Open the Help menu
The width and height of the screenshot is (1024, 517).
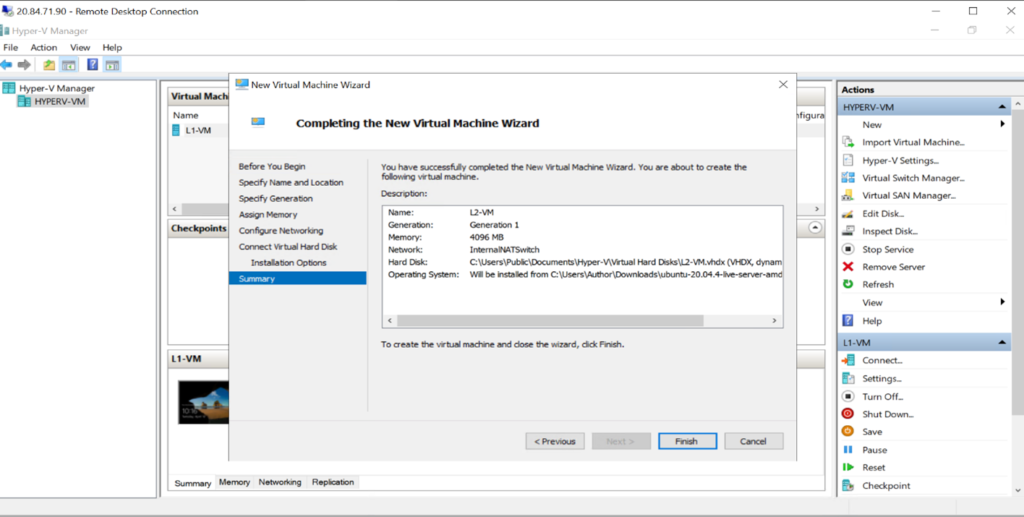coord(112,48)
